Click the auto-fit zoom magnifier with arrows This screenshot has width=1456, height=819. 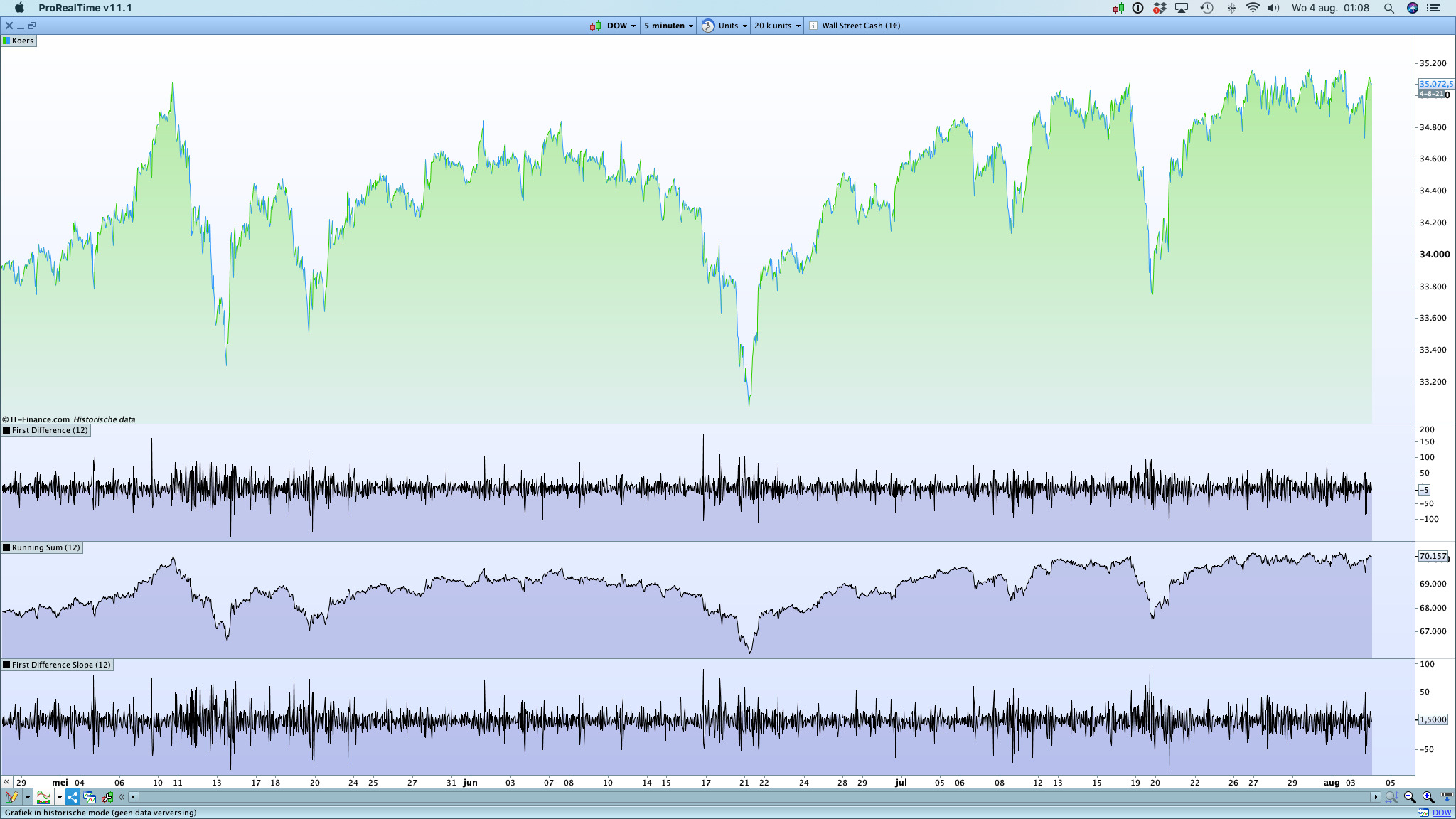(1391, 797)
